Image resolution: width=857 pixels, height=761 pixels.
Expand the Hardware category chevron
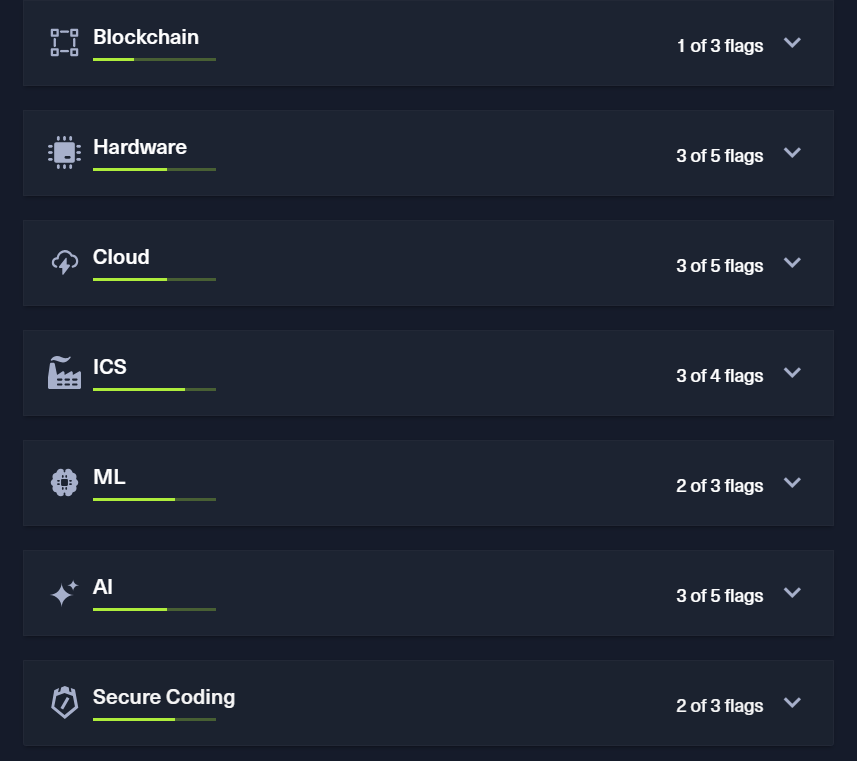(x=792, y=153)
